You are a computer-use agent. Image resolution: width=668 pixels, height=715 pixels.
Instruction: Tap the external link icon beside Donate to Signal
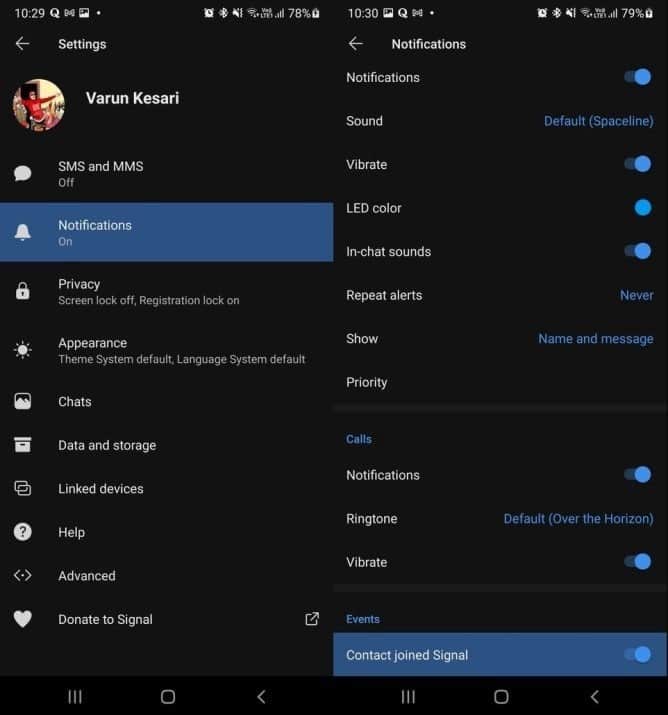coord(312,619)
